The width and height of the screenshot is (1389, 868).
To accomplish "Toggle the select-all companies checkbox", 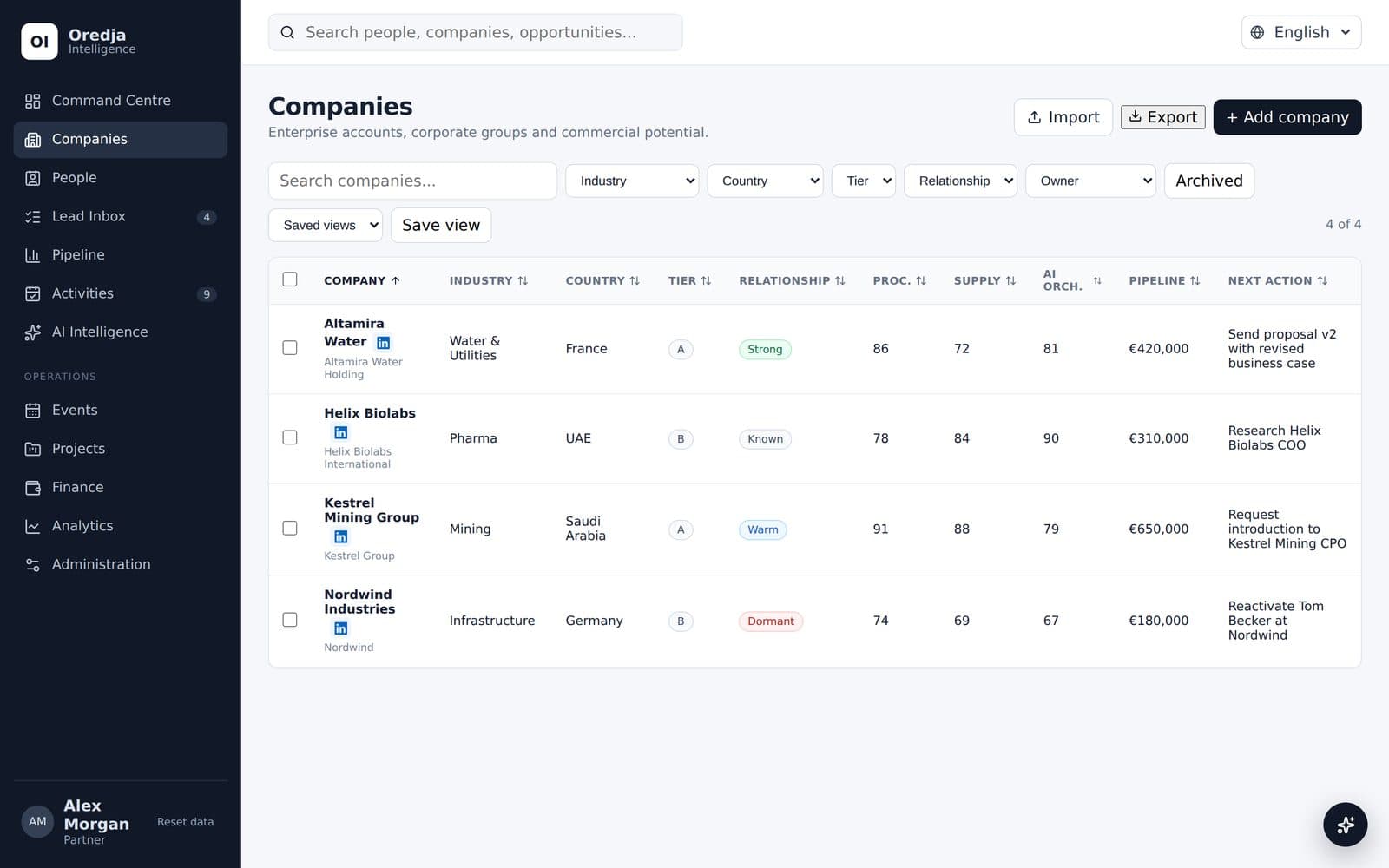I will point(290,279).
